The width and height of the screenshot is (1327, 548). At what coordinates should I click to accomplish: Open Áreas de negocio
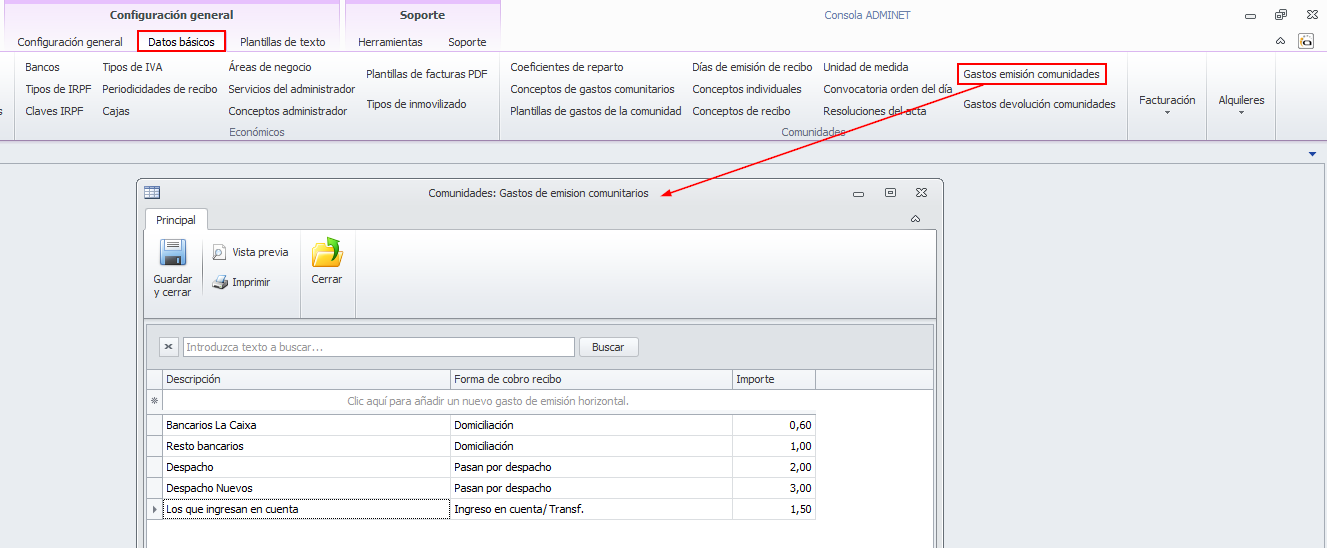click(270, 67)
